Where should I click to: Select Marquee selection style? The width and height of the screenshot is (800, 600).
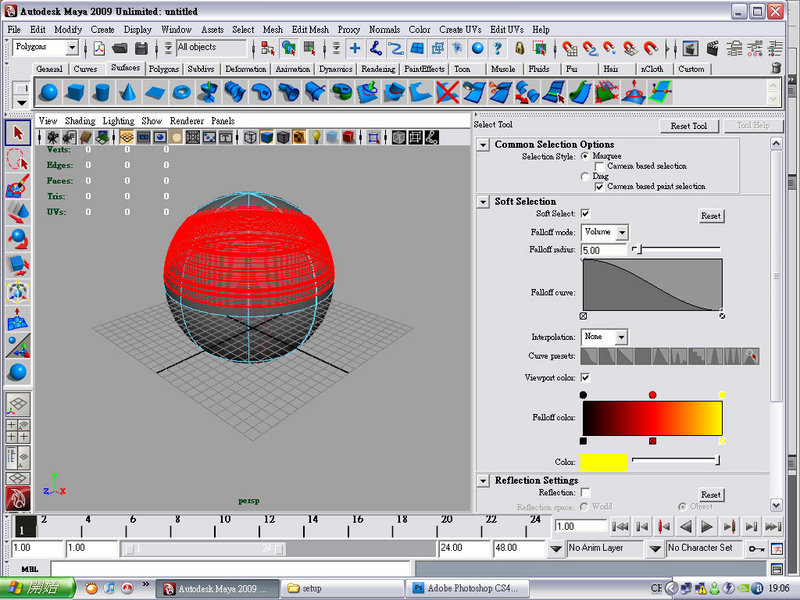click(x=585, y=156)
